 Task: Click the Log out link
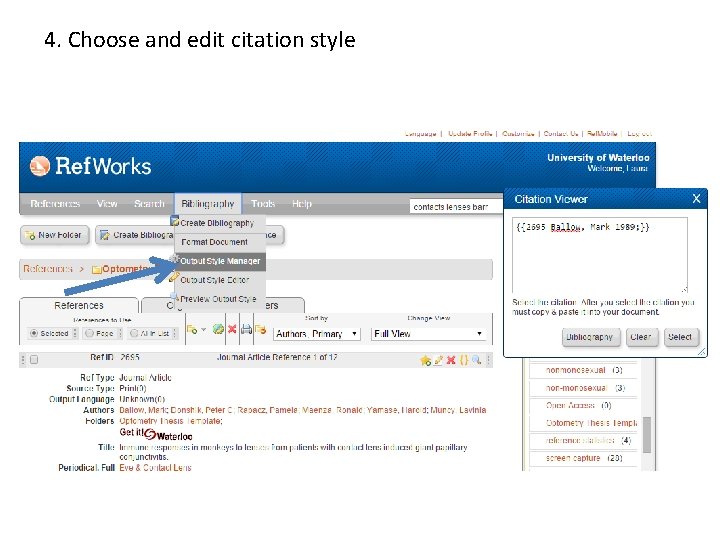[639, 134]
